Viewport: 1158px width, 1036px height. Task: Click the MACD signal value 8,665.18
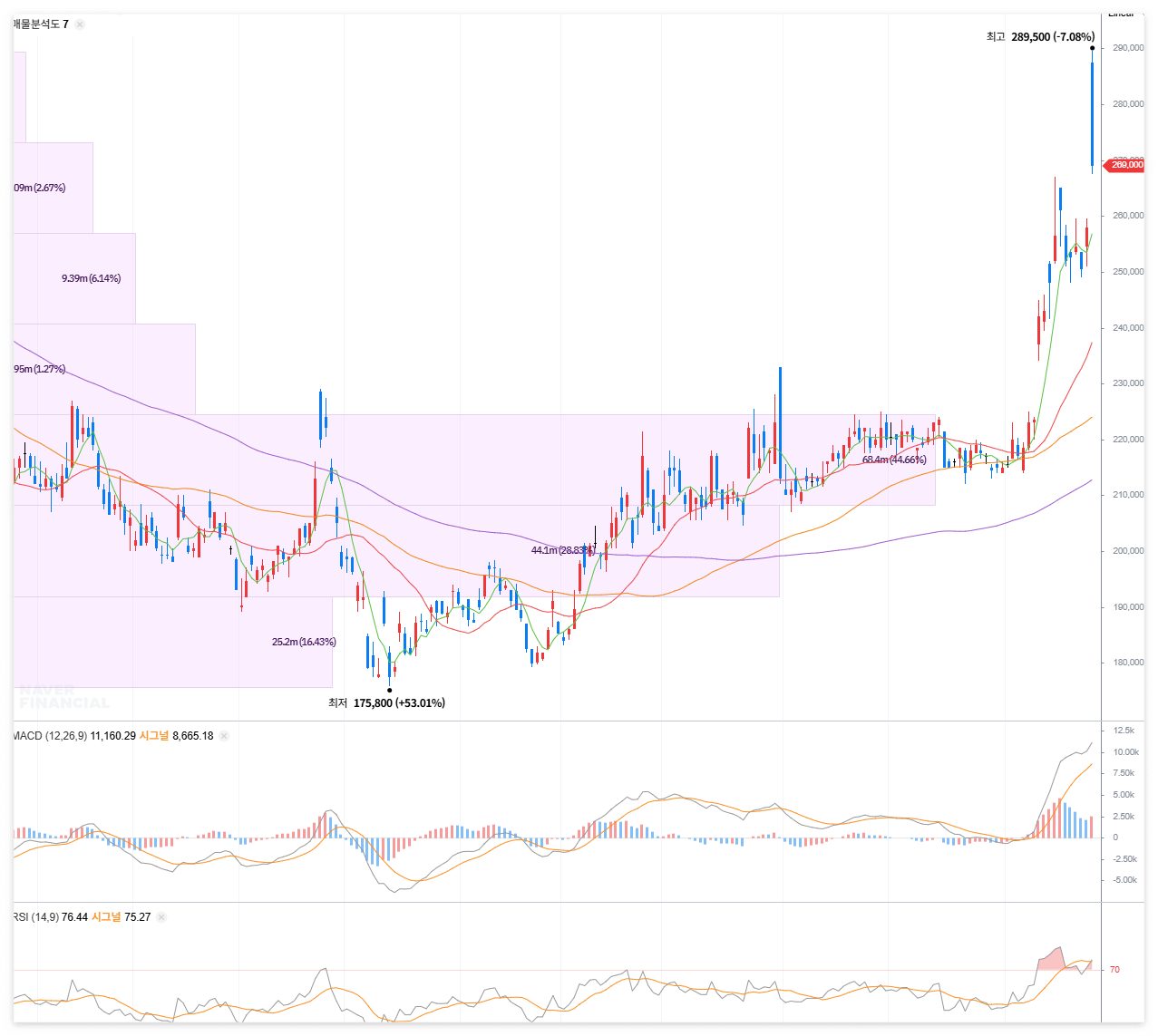click(193, 736)
